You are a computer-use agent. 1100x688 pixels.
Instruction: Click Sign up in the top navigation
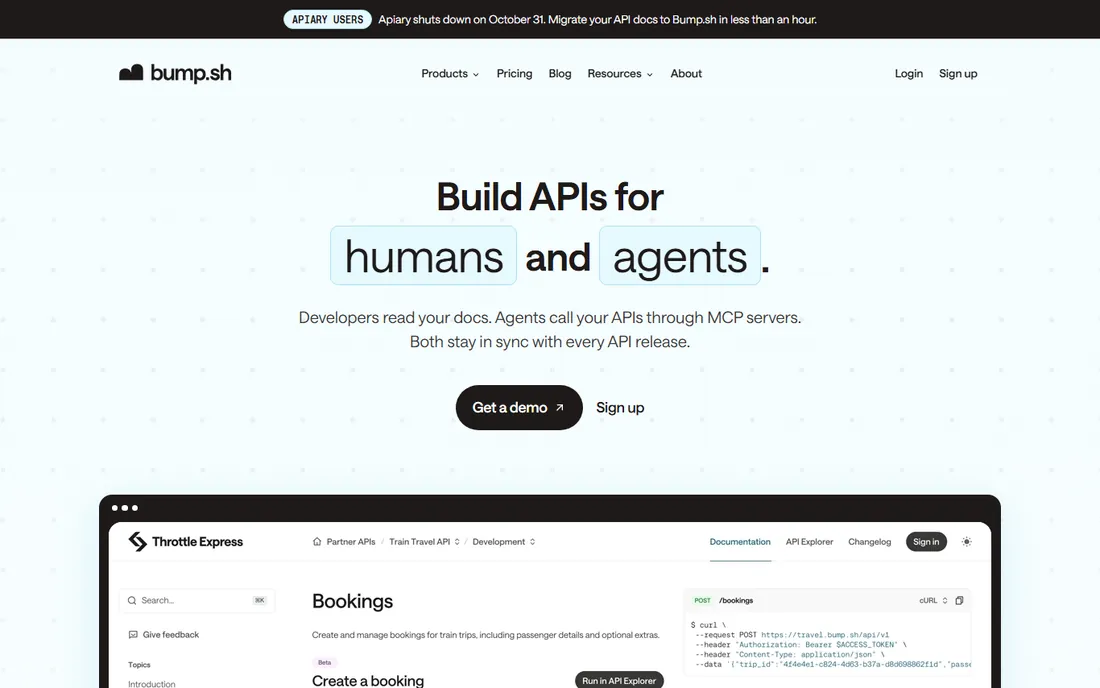click(x=958, y=74)
